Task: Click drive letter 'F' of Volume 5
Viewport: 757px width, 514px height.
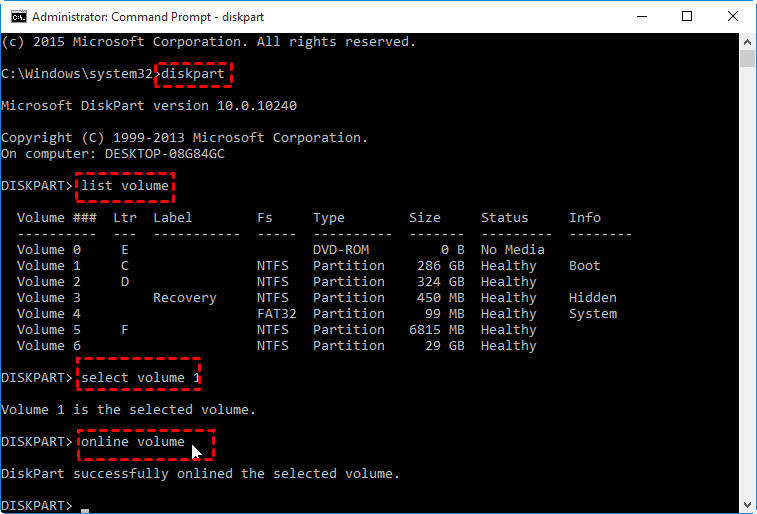Action: click(125, 330)
